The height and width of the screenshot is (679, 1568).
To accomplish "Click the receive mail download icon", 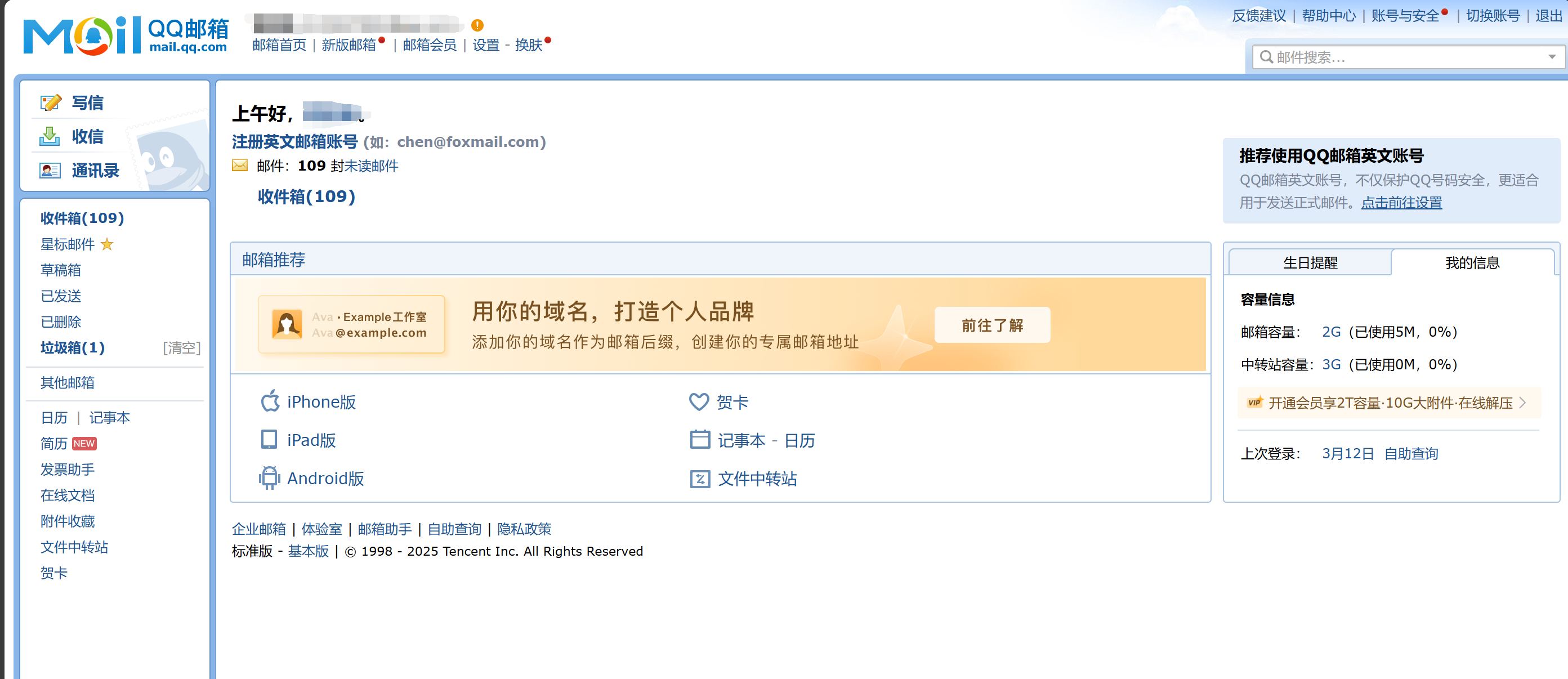I will tap(50, 136).
